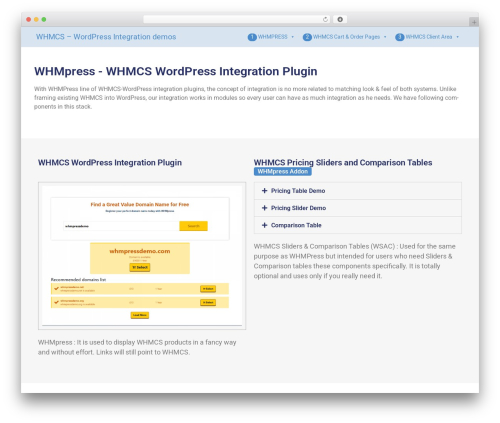Click the round icon right of the address bar
The image size is (500, 423).
point(340,19)
